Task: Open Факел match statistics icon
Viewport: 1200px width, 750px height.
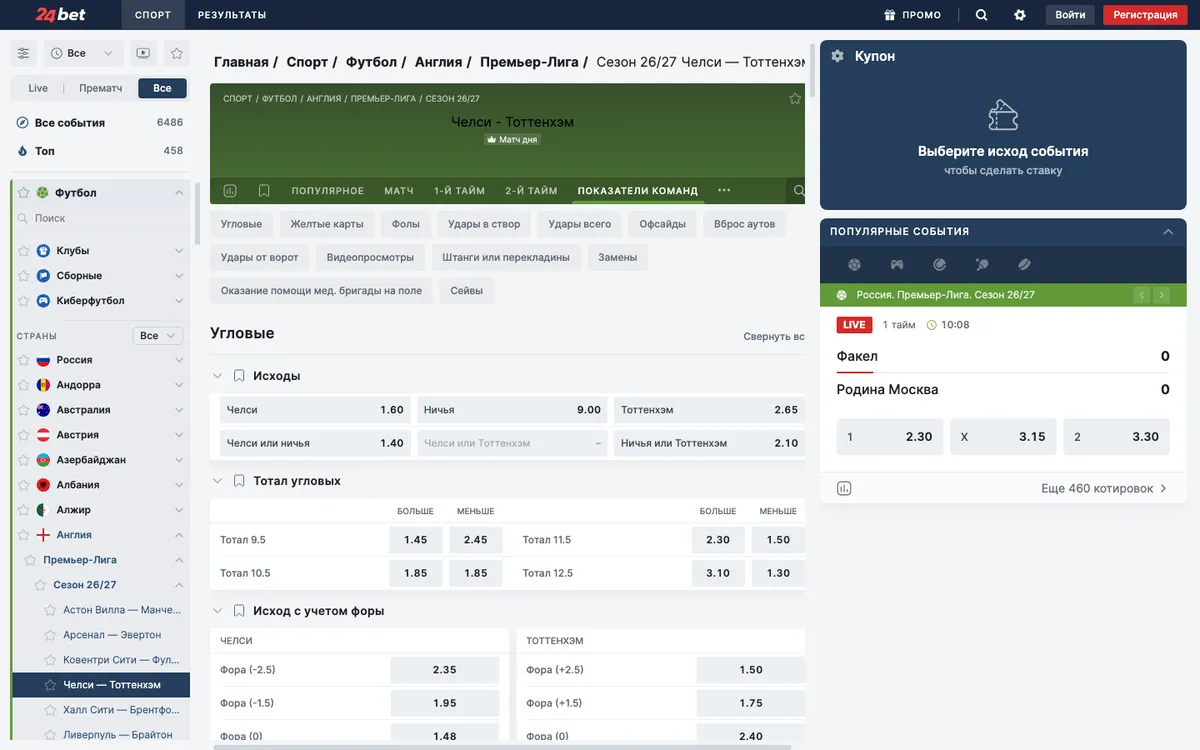Action: (844, 488)
